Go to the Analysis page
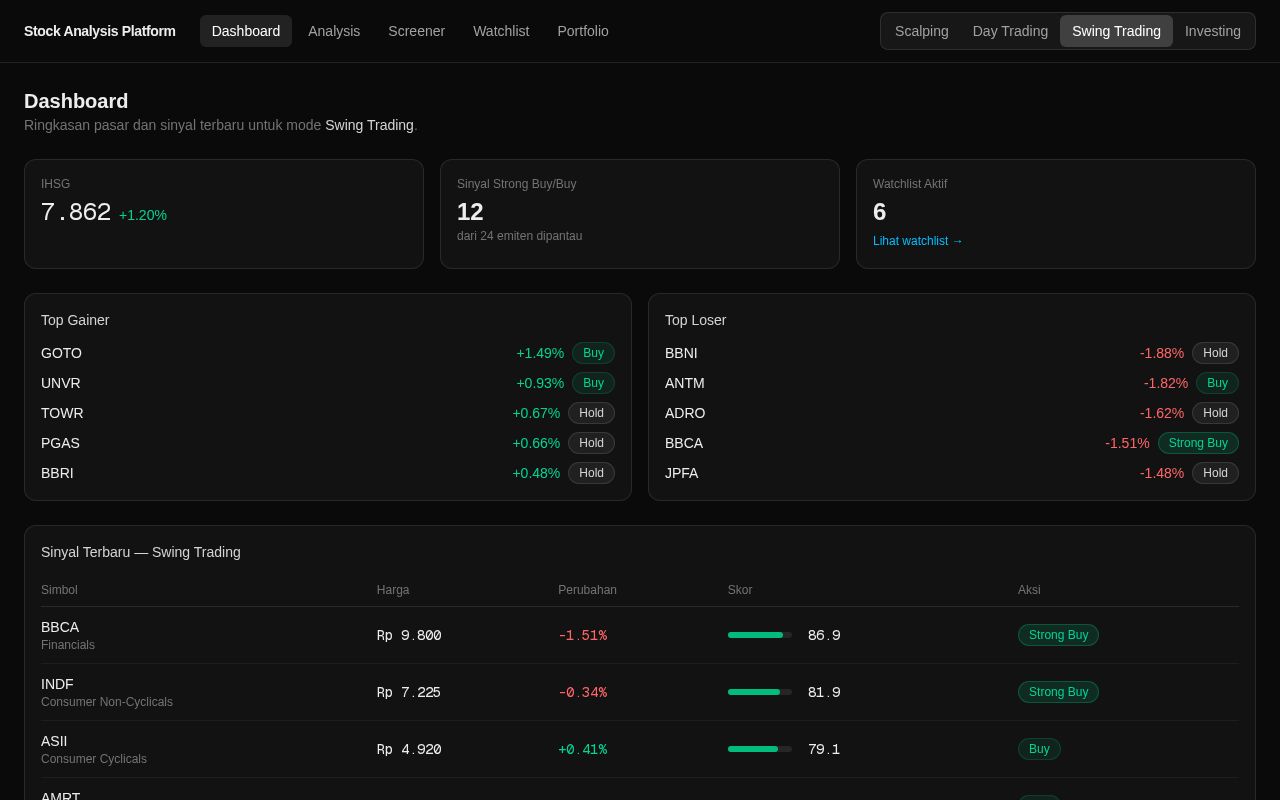 pyautogui.click(x=334, y=31)
